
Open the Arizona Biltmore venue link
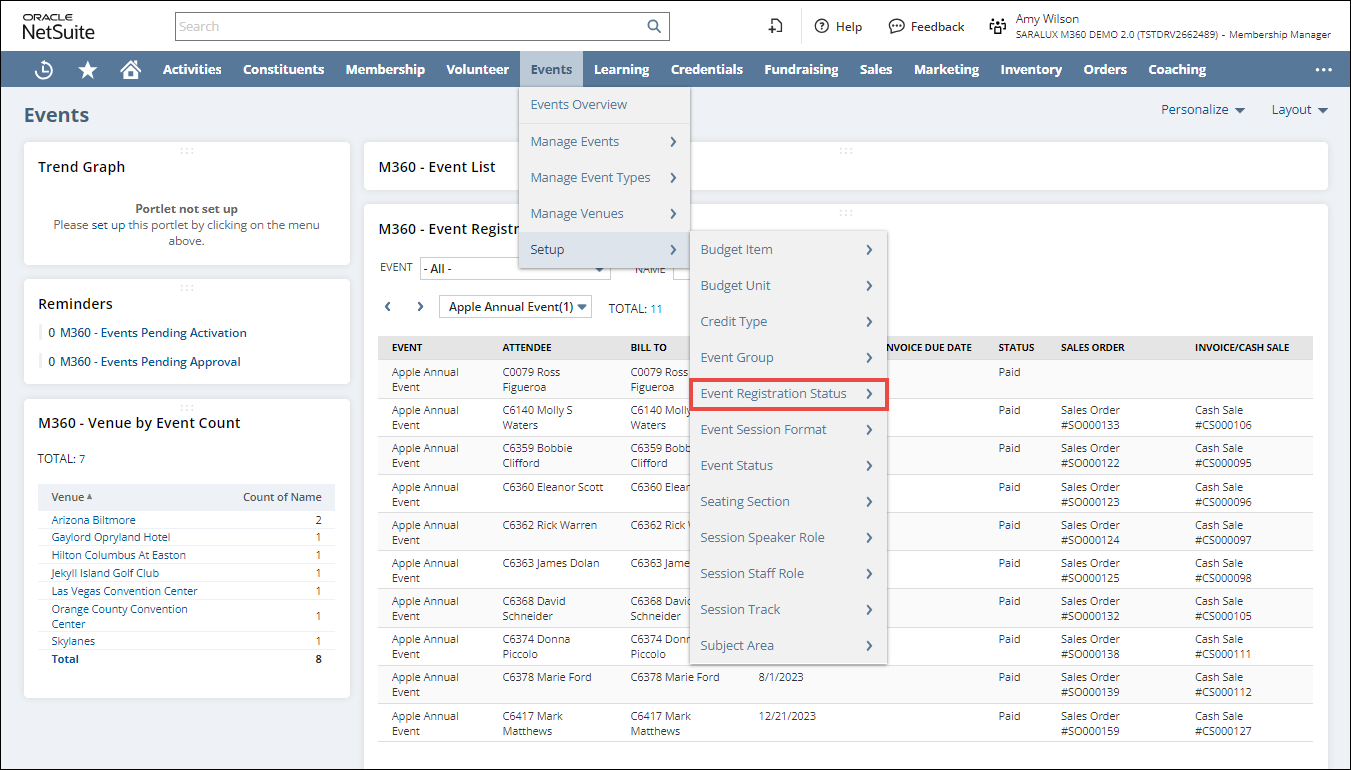tap(93, 520)
